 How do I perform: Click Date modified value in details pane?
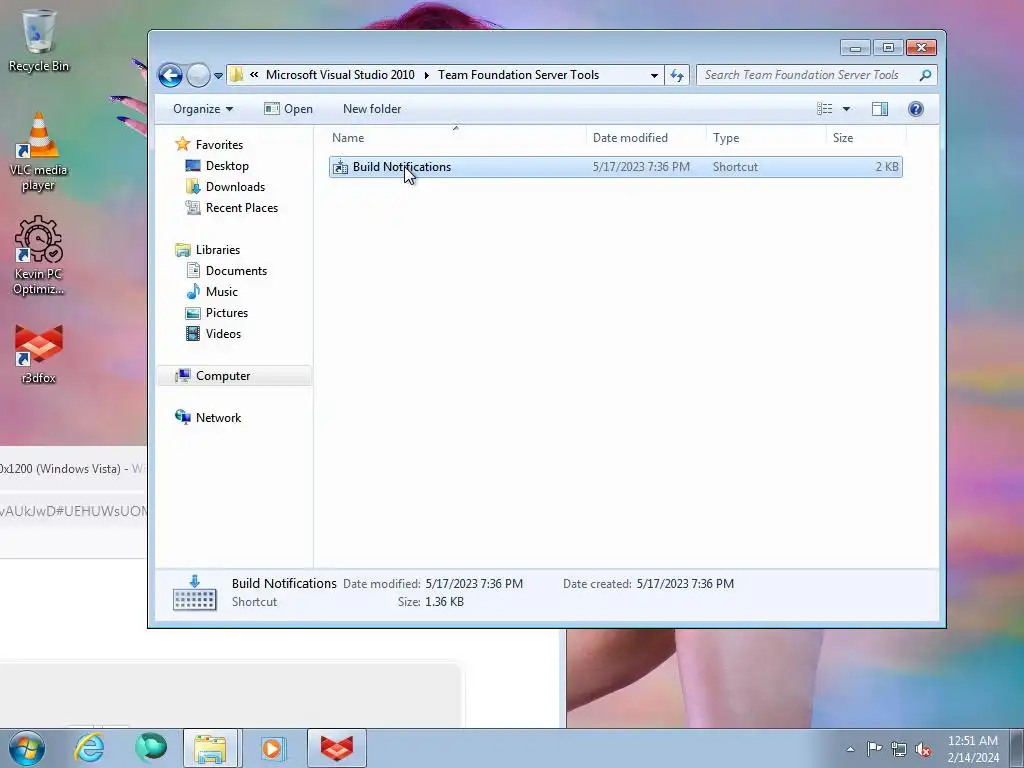[x=474, y=584]
